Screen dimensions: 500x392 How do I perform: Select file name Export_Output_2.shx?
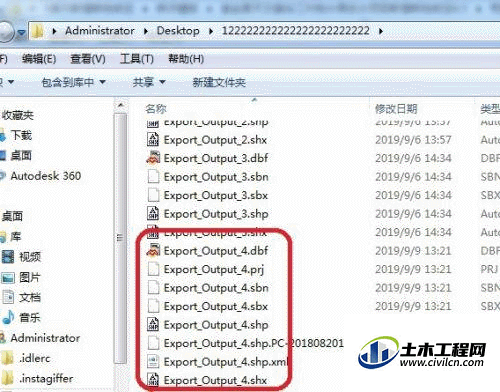pos(215,140)
